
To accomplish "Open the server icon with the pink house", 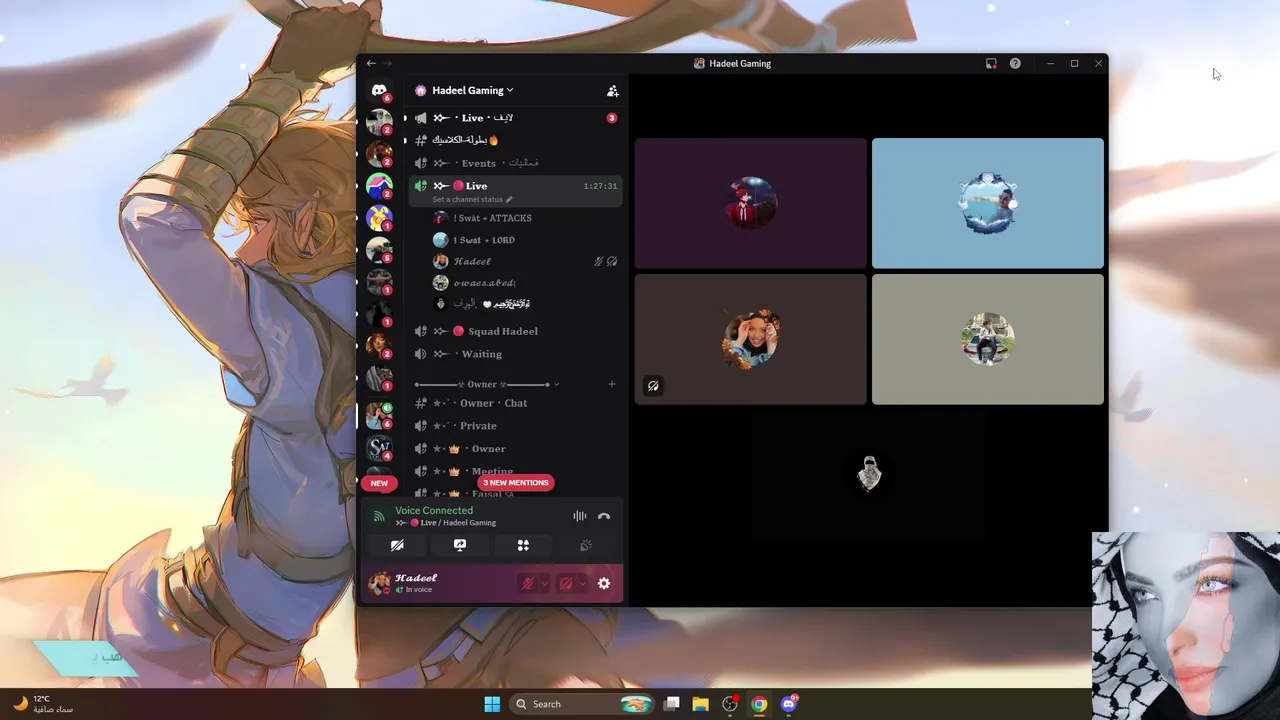I will [x=379, y=185].
